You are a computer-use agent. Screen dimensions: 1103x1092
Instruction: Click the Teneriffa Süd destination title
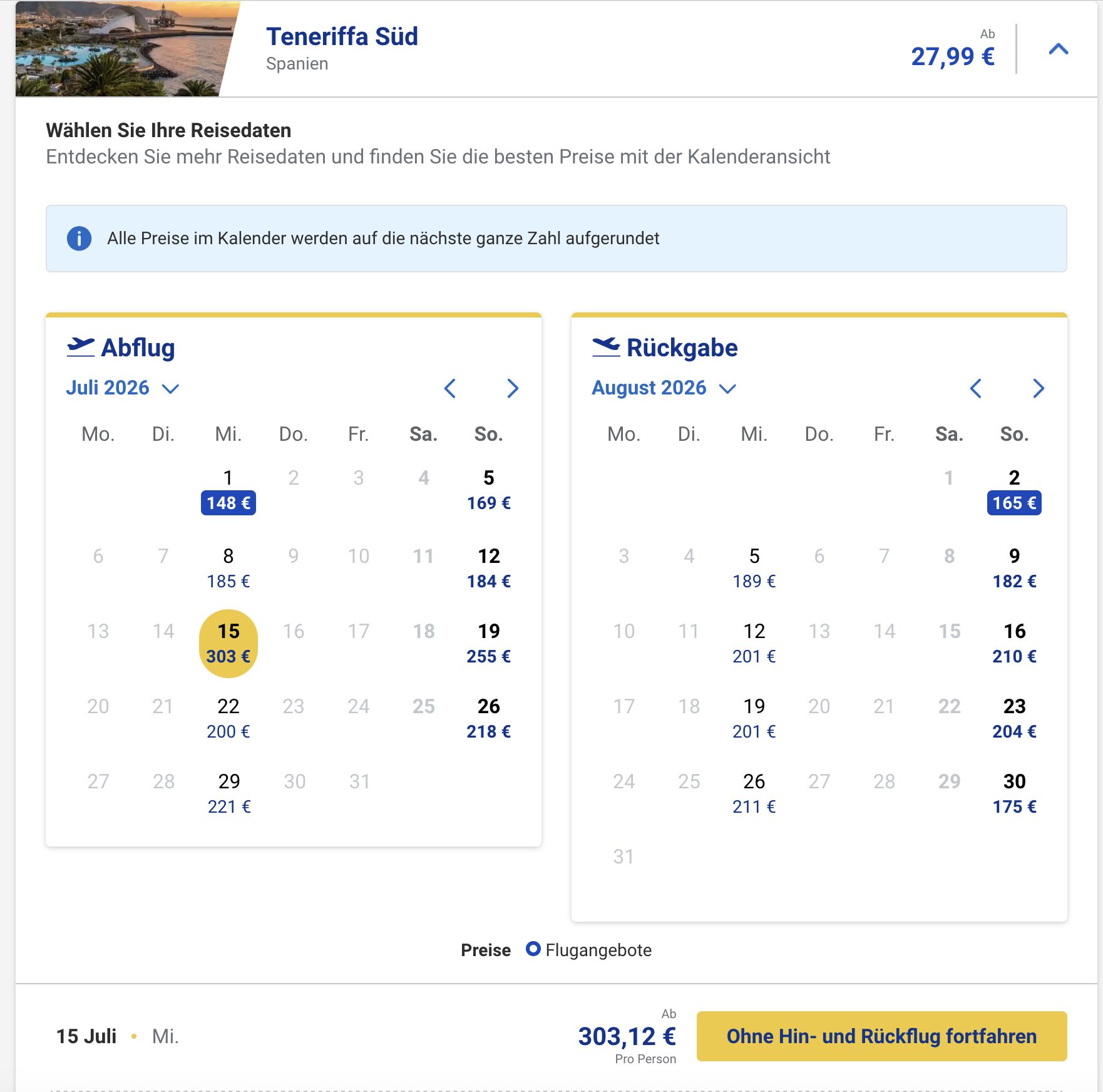point(342,36)
